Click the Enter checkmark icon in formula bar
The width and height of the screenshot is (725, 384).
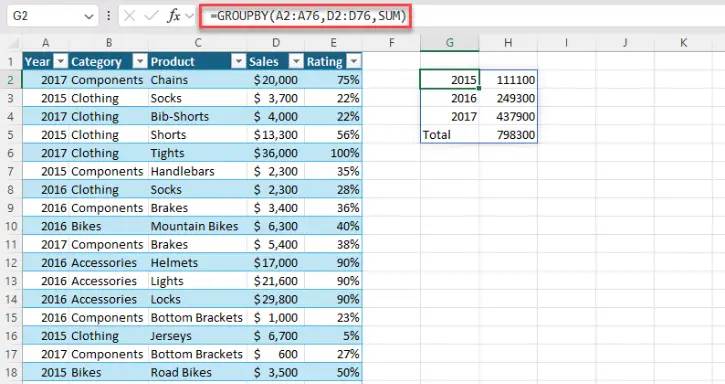point(151,16)
